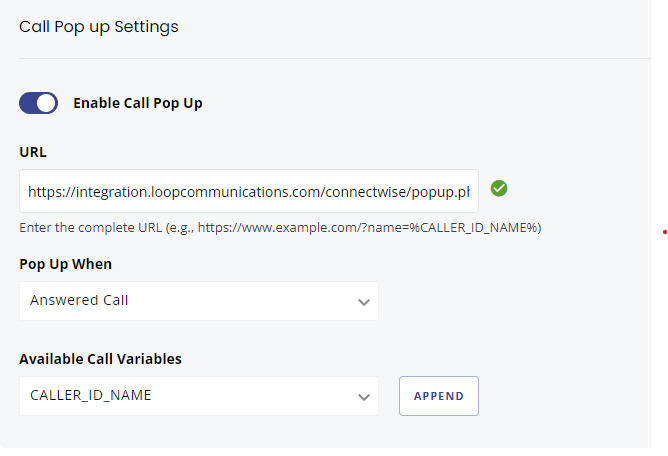Click the Call Pop up Settings heading
This screenshot has height=456, width=668.
pos(98,27)
